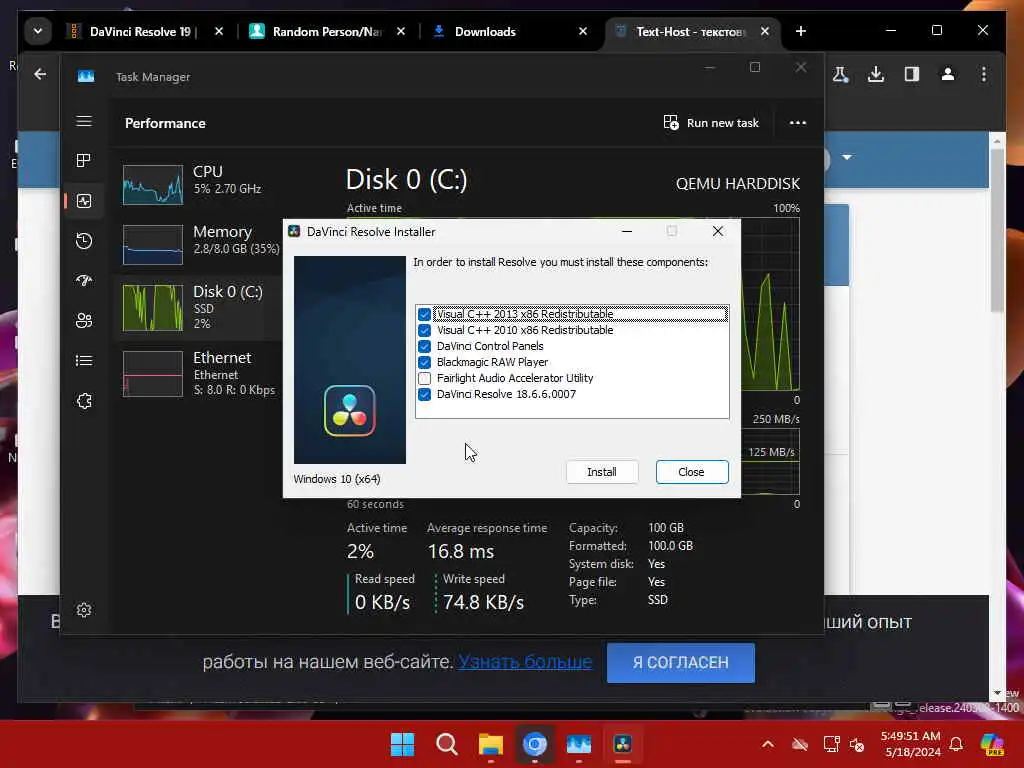Open Windows Search from the taskbar

click(x=447, y=744)
